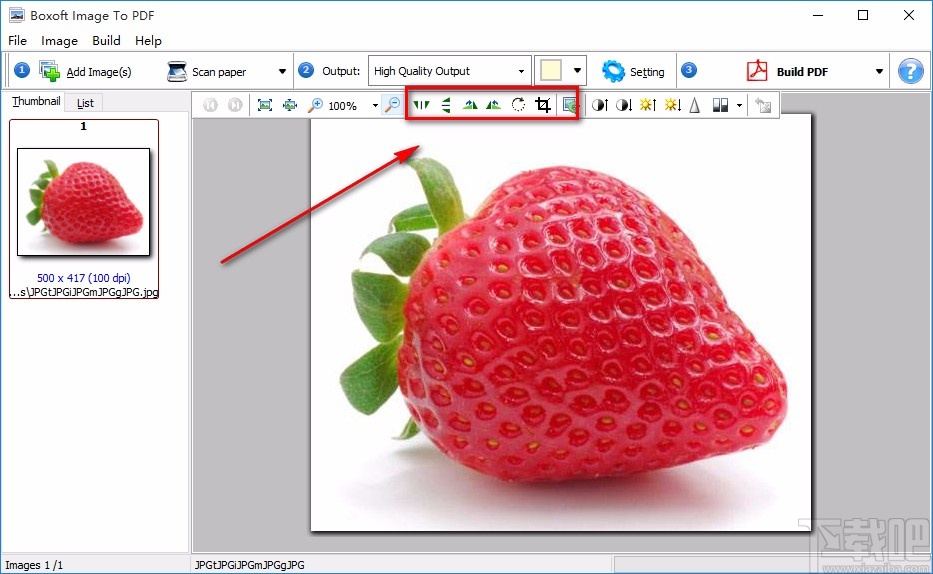Open the High Quality Output combo box
This screenshot has width=933, height=574.
[449, 71]
